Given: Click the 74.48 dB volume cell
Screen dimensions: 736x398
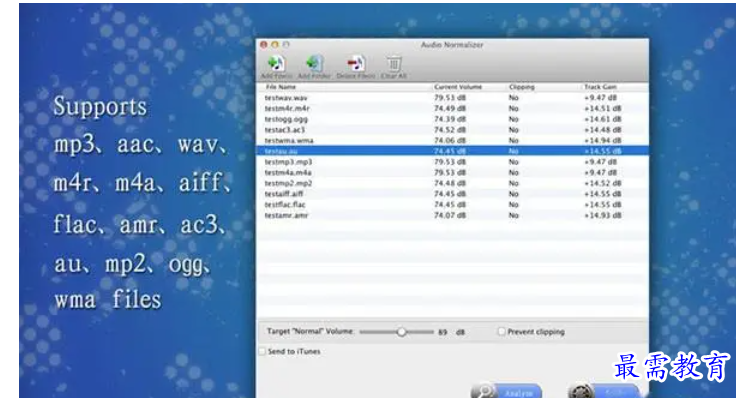Looking at the screenshot, I should pyautogui.click(x=450, y=183).
